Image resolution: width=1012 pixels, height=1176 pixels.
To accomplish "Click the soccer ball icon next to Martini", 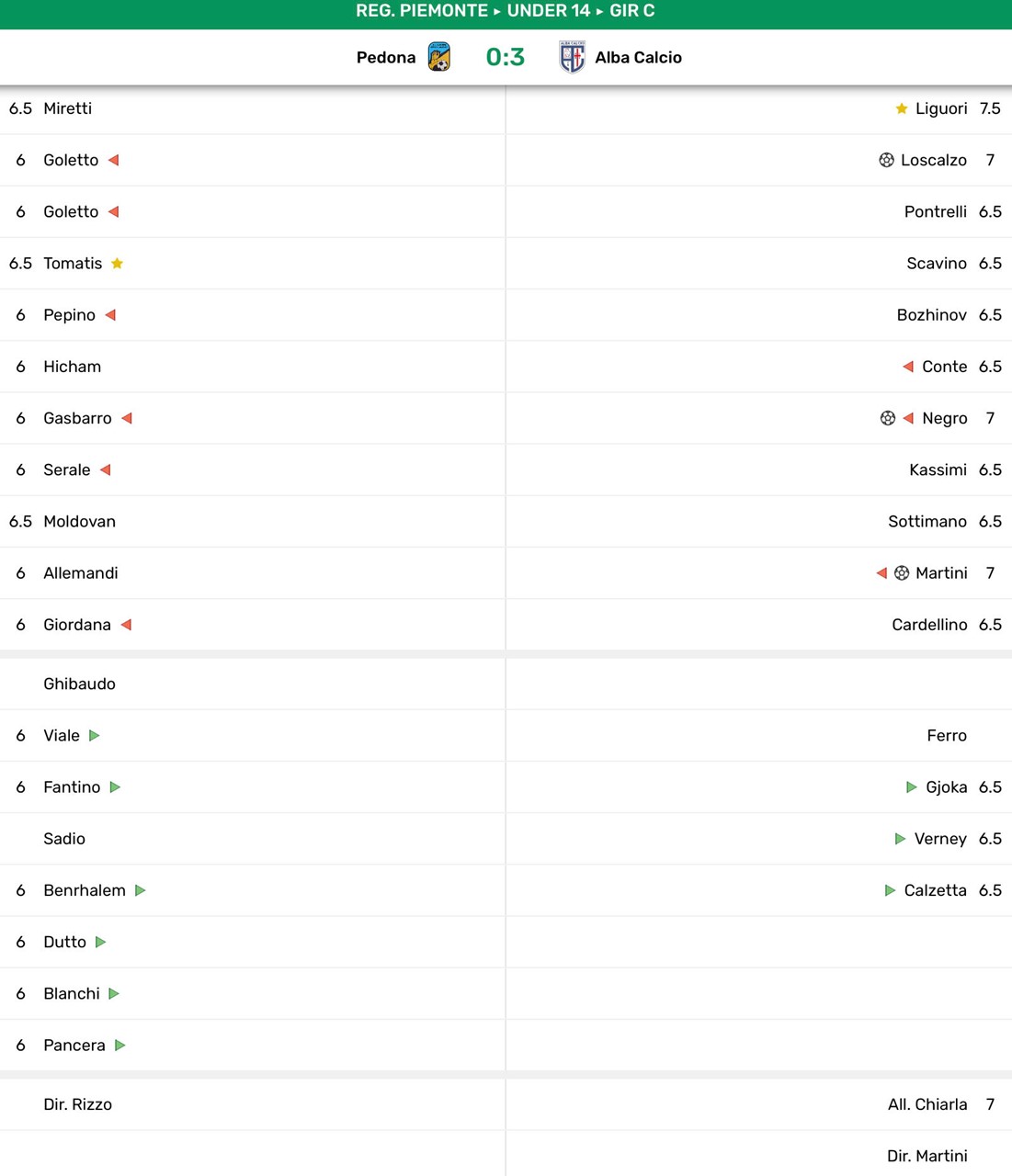I will click(x=902, y=573).
